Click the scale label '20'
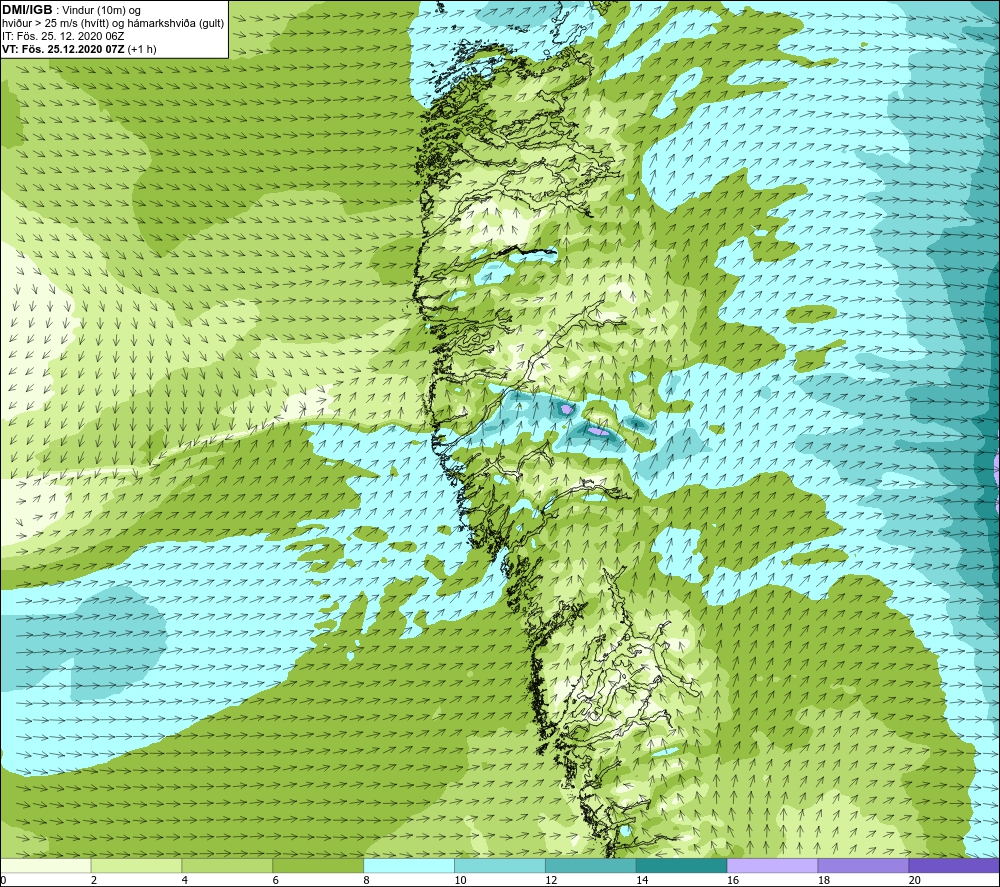Viewport: 1000px width, 887px height. pos(915,880)
